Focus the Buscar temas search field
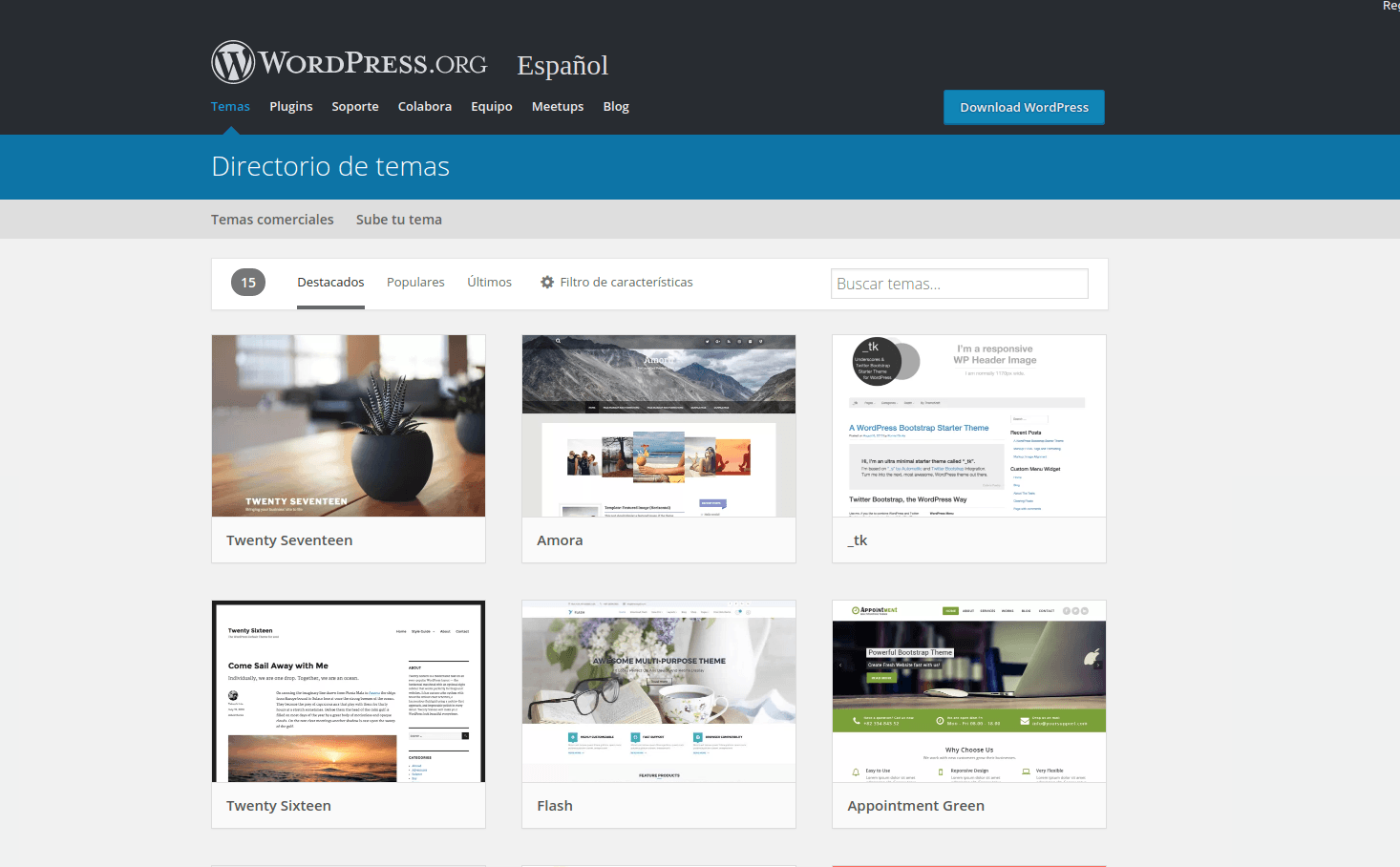This screenshot has height=867, width=1400. 960,284
